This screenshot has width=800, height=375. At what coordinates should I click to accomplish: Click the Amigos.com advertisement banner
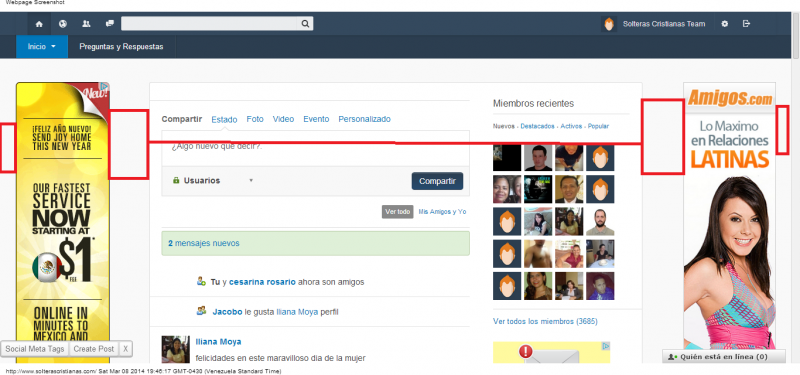tap(730, 216)
